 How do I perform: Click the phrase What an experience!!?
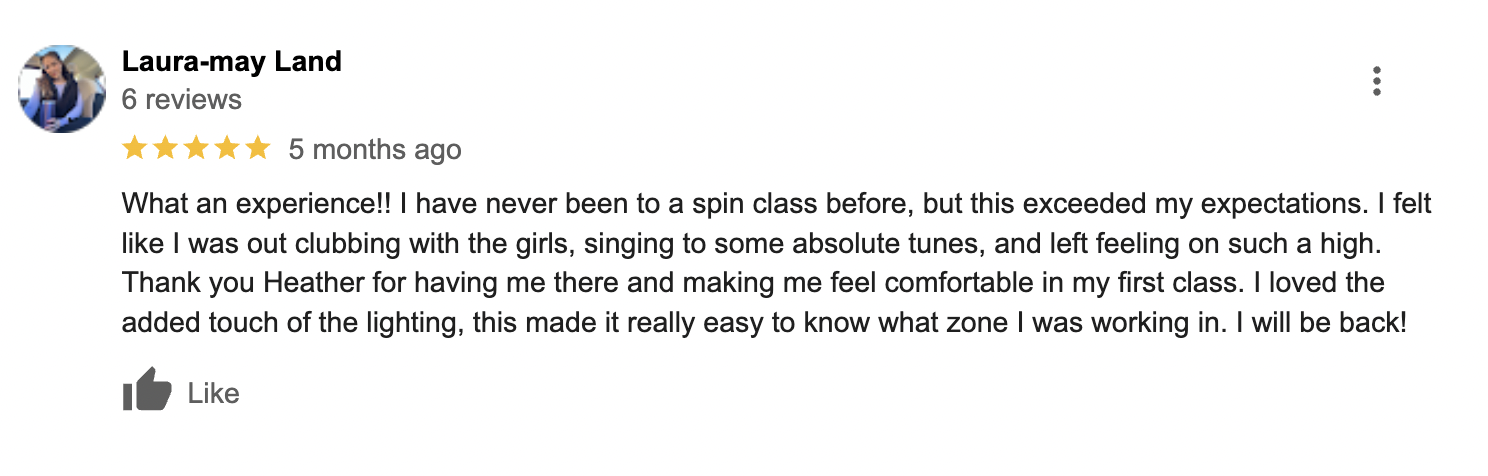coord(258,205)
